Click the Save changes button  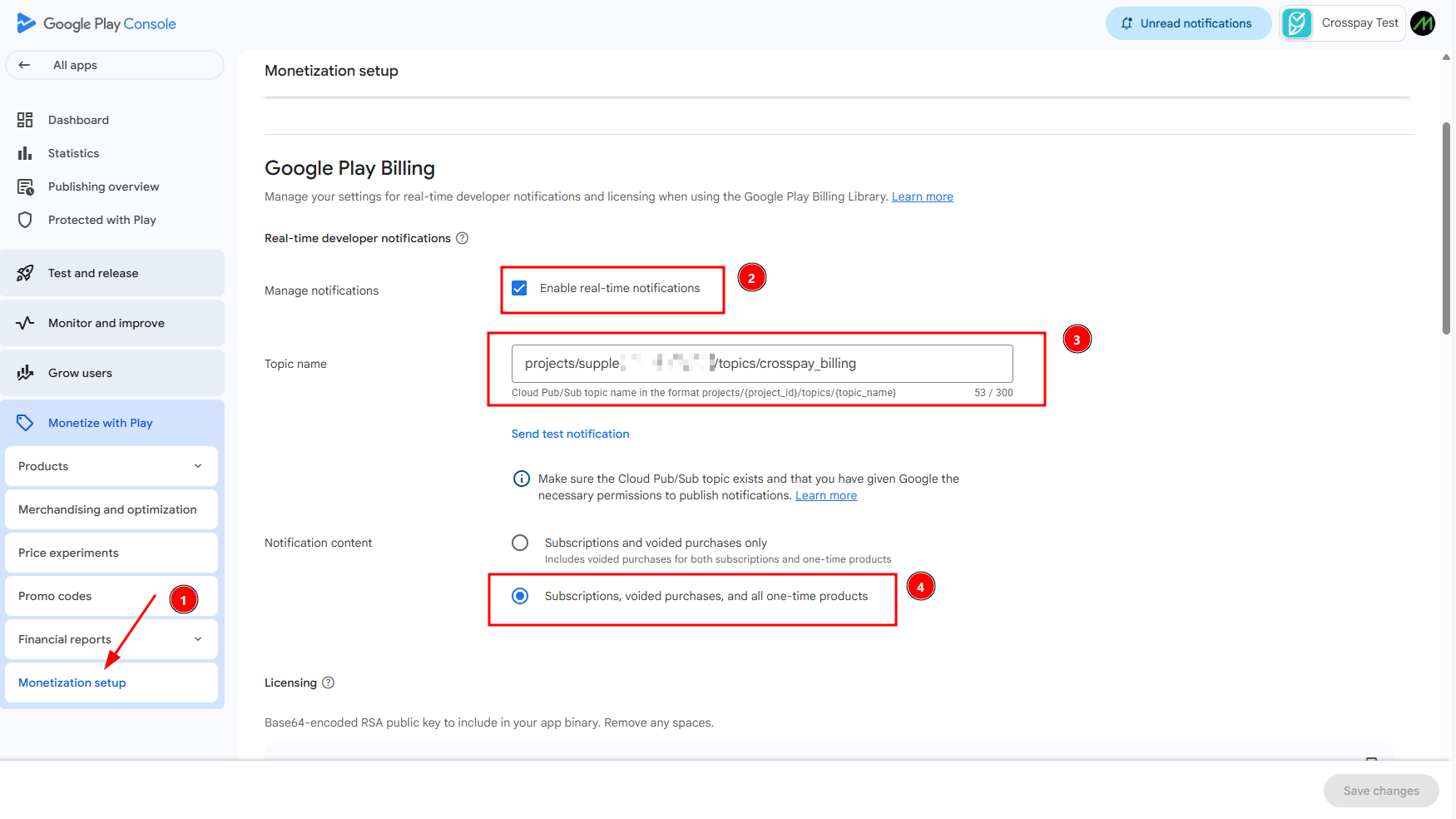coord(1381,791)
